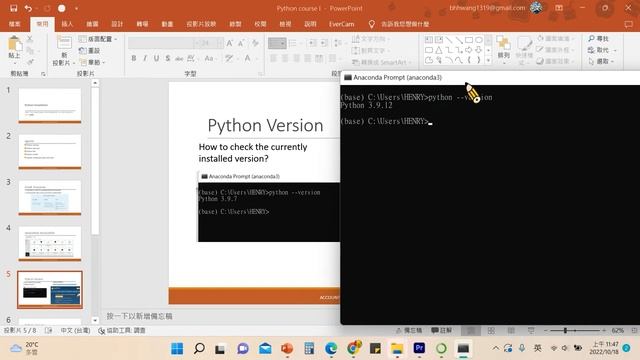Toggle Underline formatting
This screenshot has width=640, height=360.
156,59
